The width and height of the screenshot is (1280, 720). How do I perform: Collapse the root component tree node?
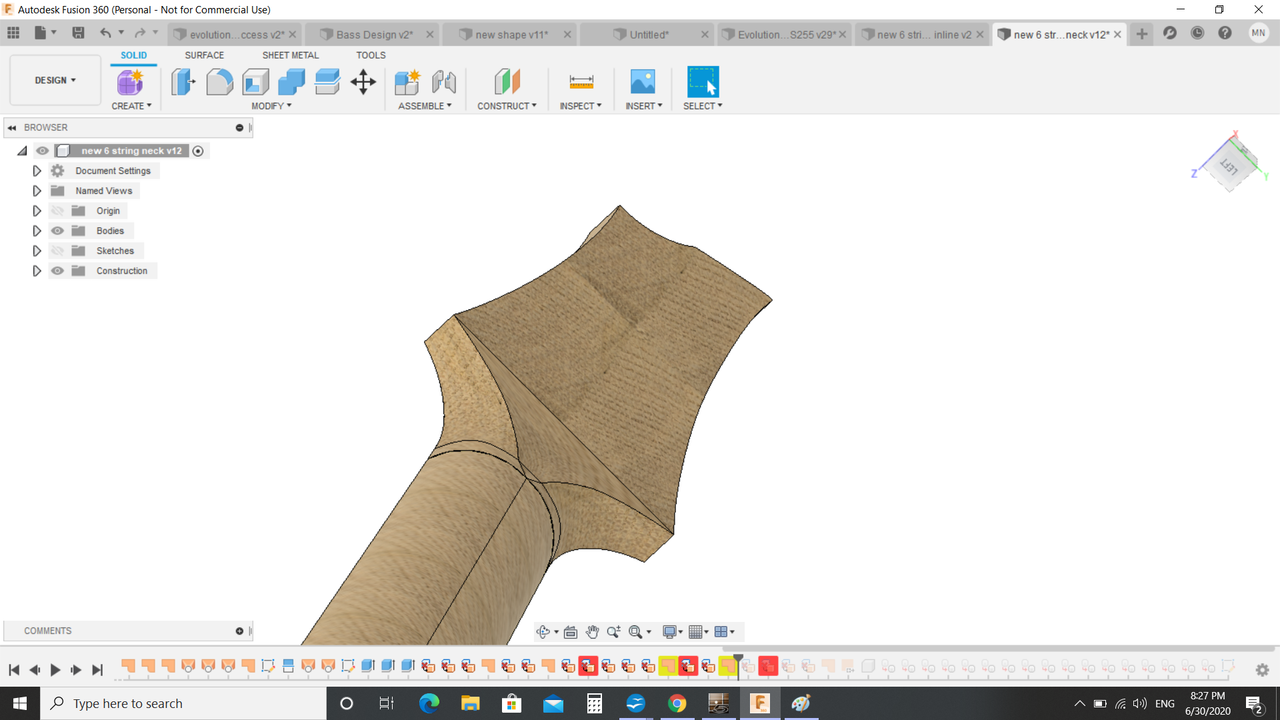pyautogui.click(x=22, y=151)
